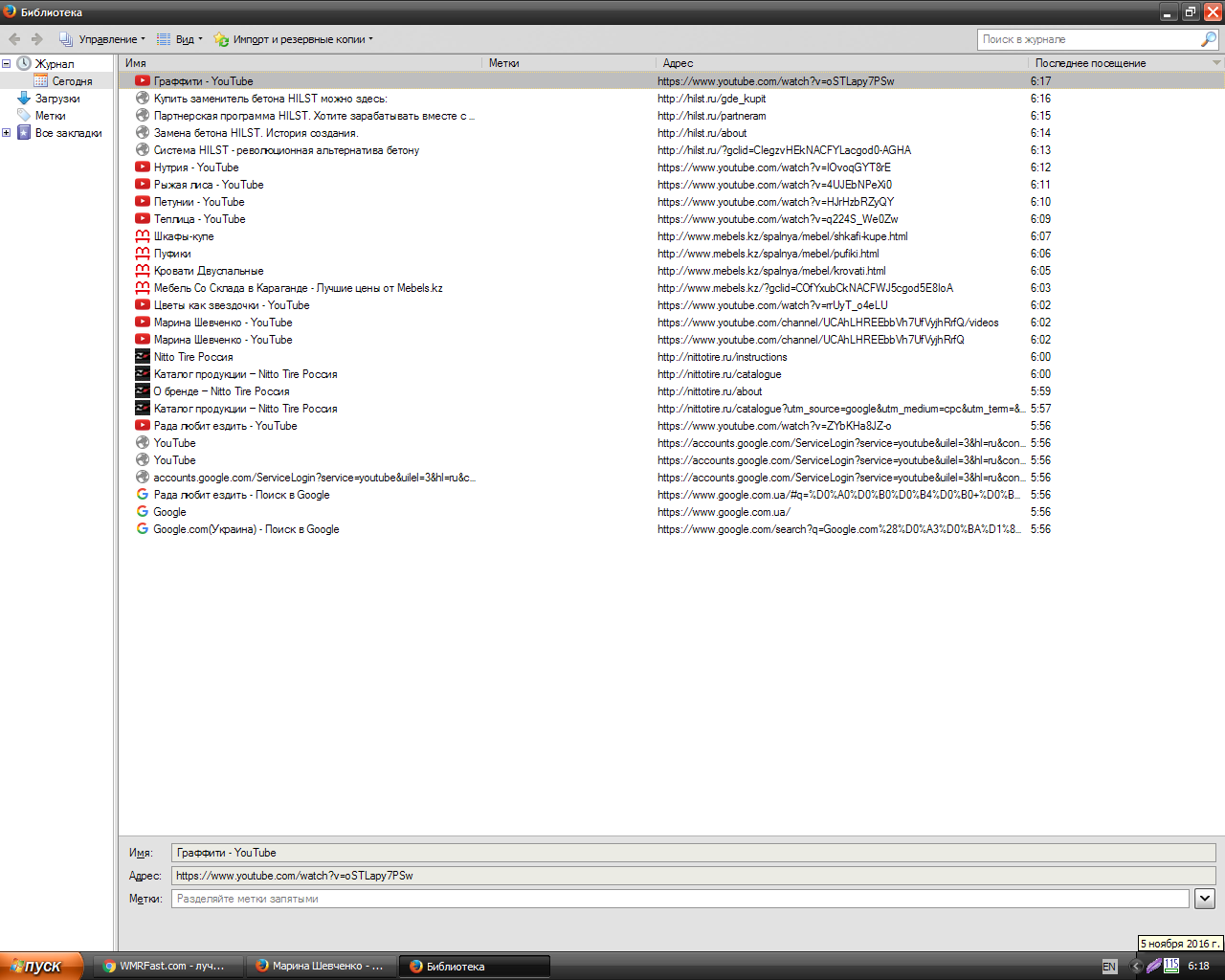Click the Адрес field in the details pane
The height and width of the screenshot is (980, 1225).
coord(693,876)
